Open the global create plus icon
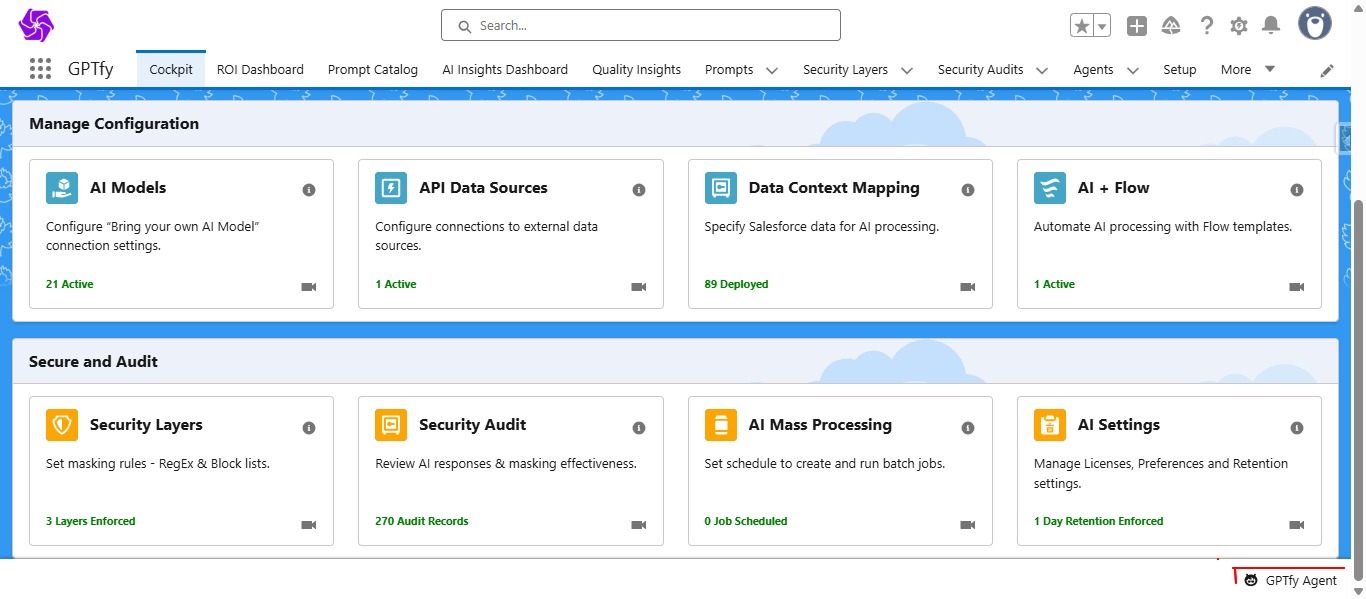Screen dimensions: 1366x599 (1137, 26)
